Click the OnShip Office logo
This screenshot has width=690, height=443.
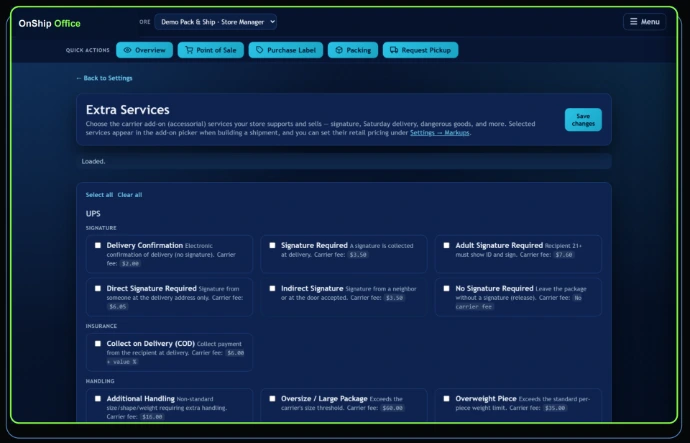pos(49,23)
